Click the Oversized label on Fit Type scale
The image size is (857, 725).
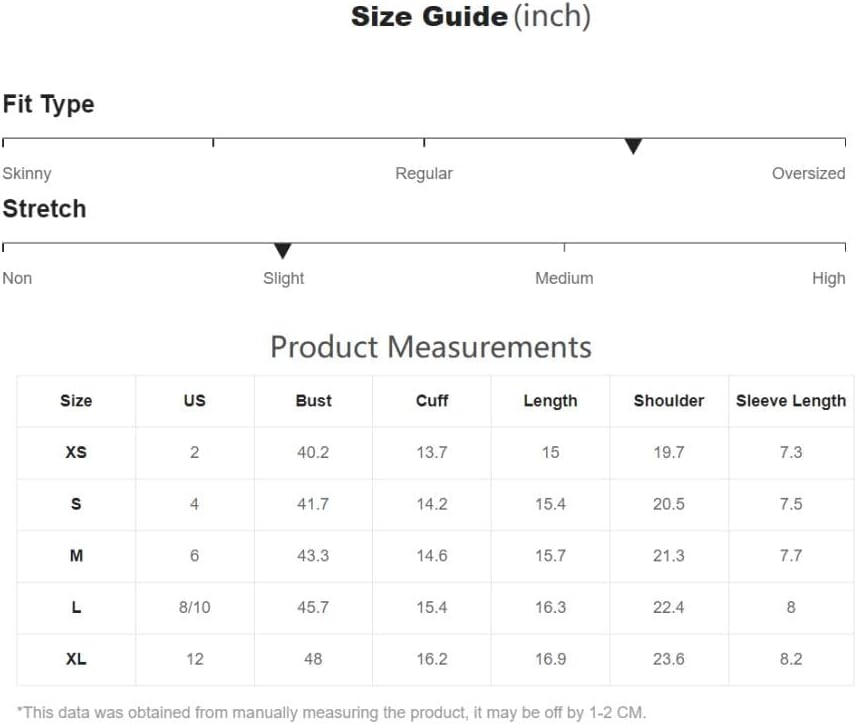click(808, 173)
